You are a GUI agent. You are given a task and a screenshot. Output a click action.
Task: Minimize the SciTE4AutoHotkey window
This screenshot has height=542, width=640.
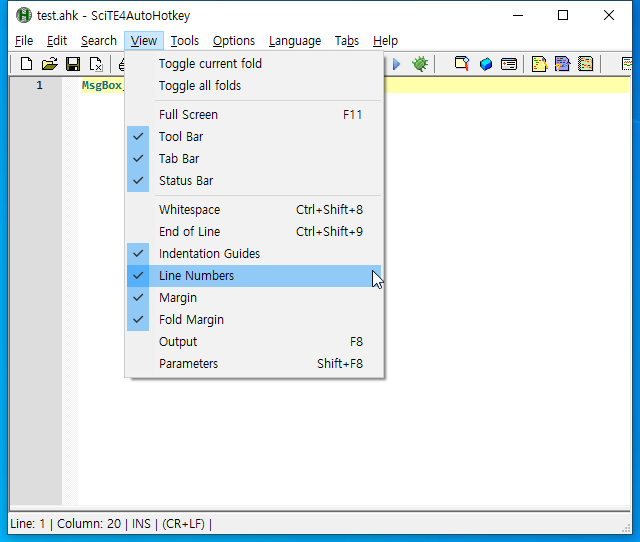click(518, 16)
